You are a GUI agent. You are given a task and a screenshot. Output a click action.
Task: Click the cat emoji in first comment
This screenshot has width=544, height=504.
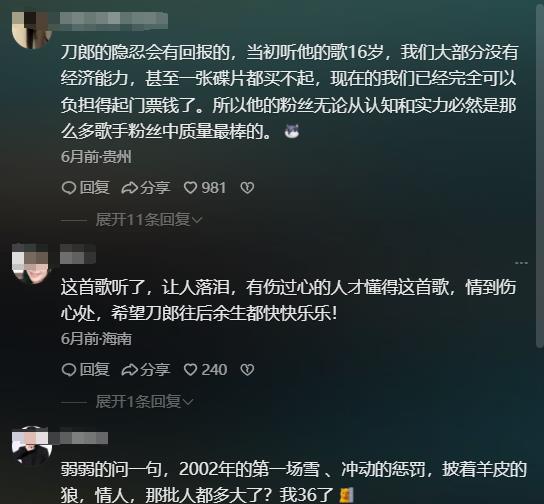[291, 131]
